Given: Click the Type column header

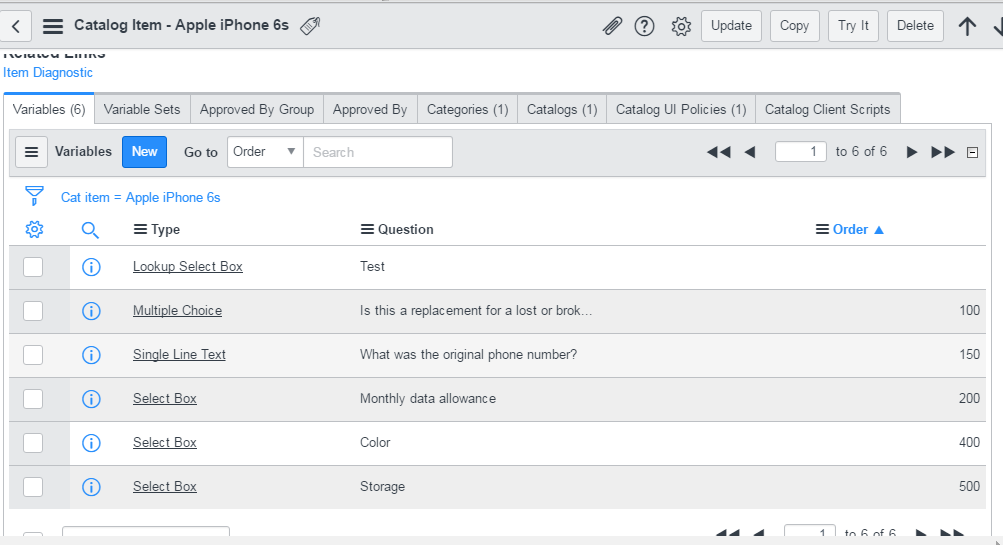Looking at the screenshot, I should tap(165, 229).
